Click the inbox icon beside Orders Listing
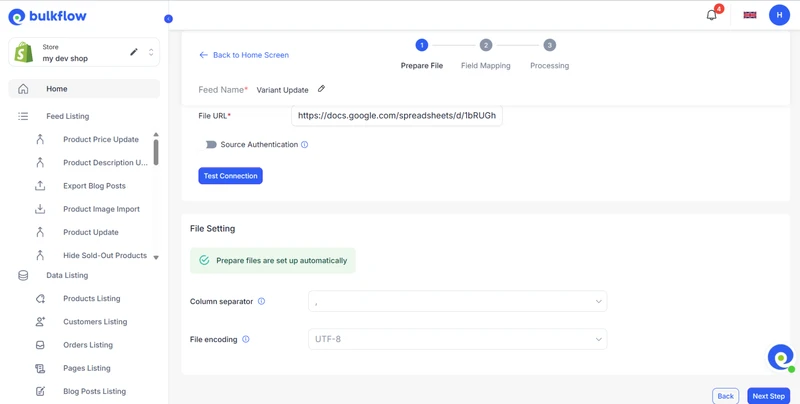Screen dimensions: 800x404 click(40, 345)
